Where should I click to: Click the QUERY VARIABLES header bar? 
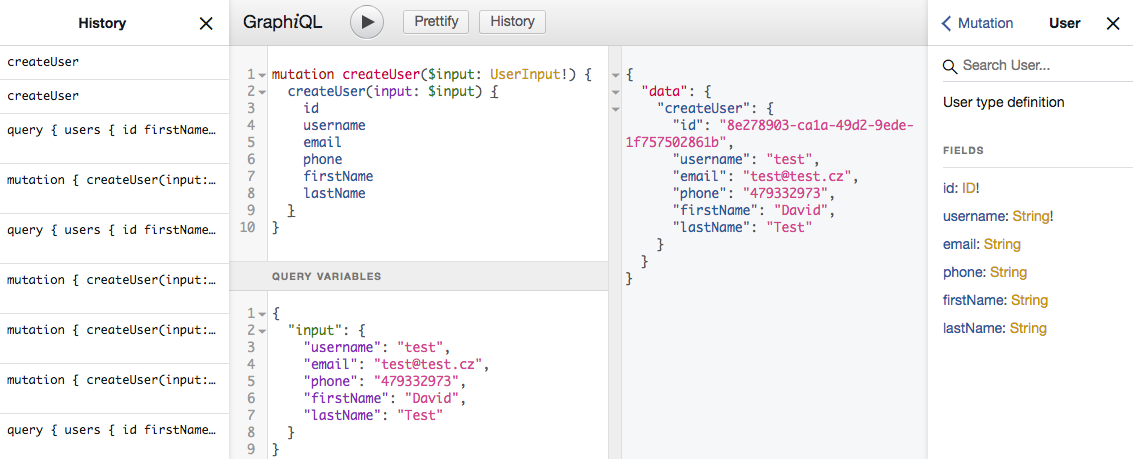pos(419,276)
